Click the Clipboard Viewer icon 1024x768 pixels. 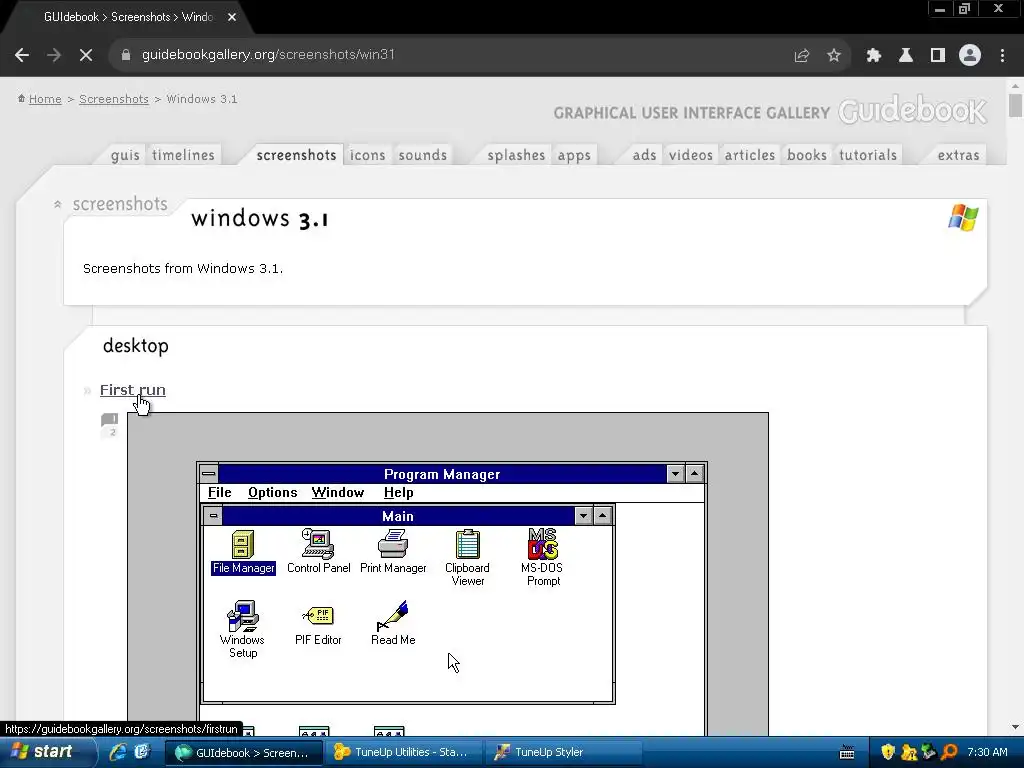click(468, 544)
